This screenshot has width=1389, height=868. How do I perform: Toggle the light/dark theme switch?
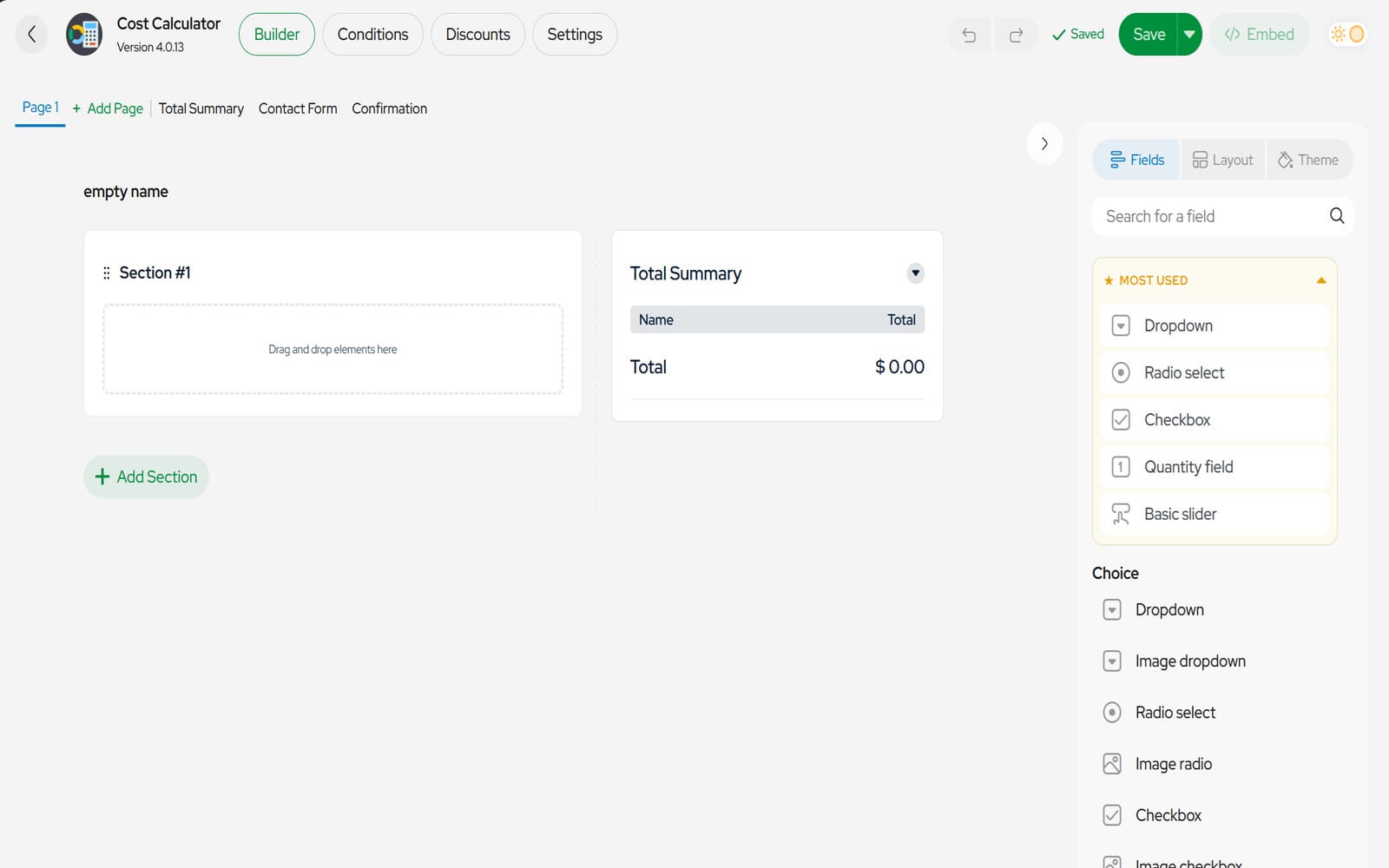pos(1347,34)
